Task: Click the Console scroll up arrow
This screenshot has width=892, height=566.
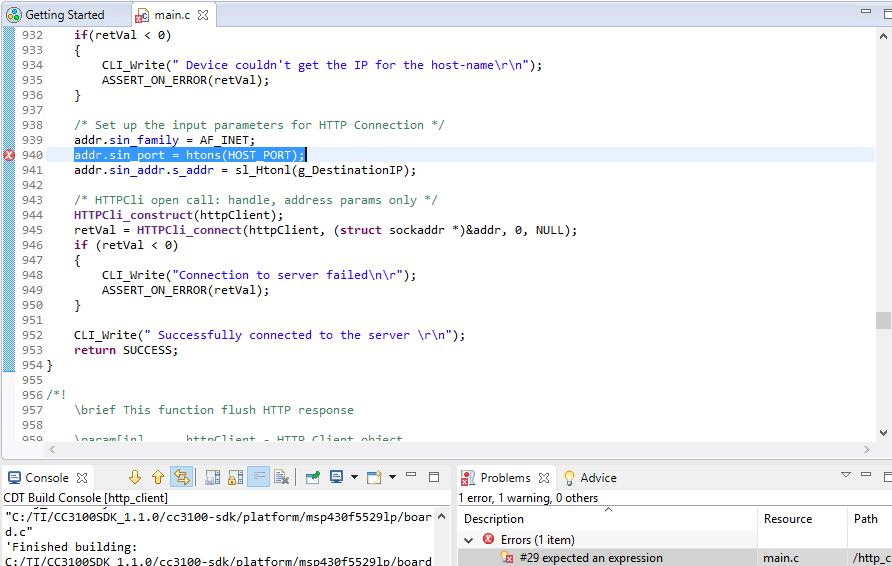Action: pos(441,517)
